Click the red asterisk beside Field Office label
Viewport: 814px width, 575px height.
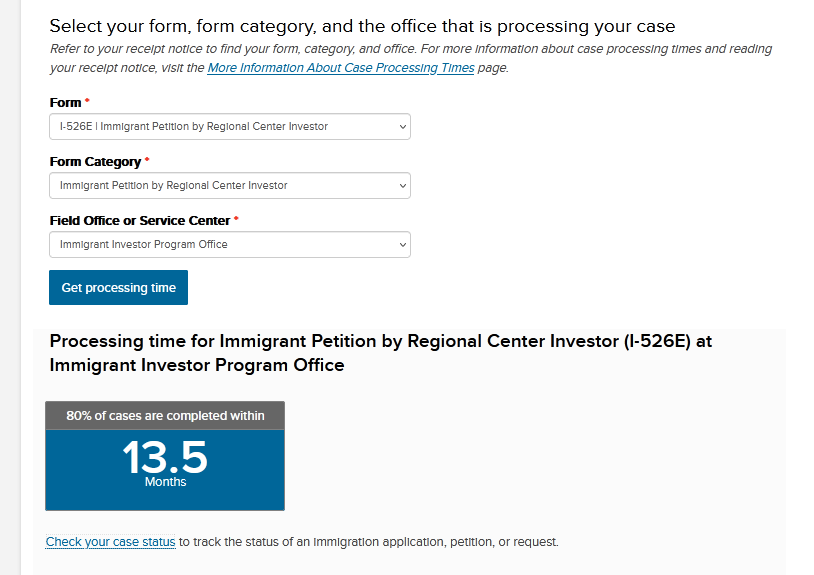pos(236,220)
